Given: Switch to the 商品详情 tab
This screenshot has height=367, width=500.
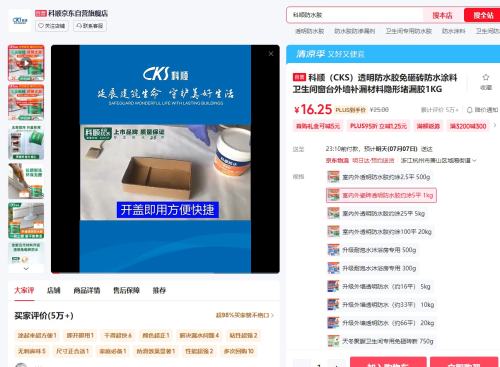Looking at the screenshot, I should point(87,290).
